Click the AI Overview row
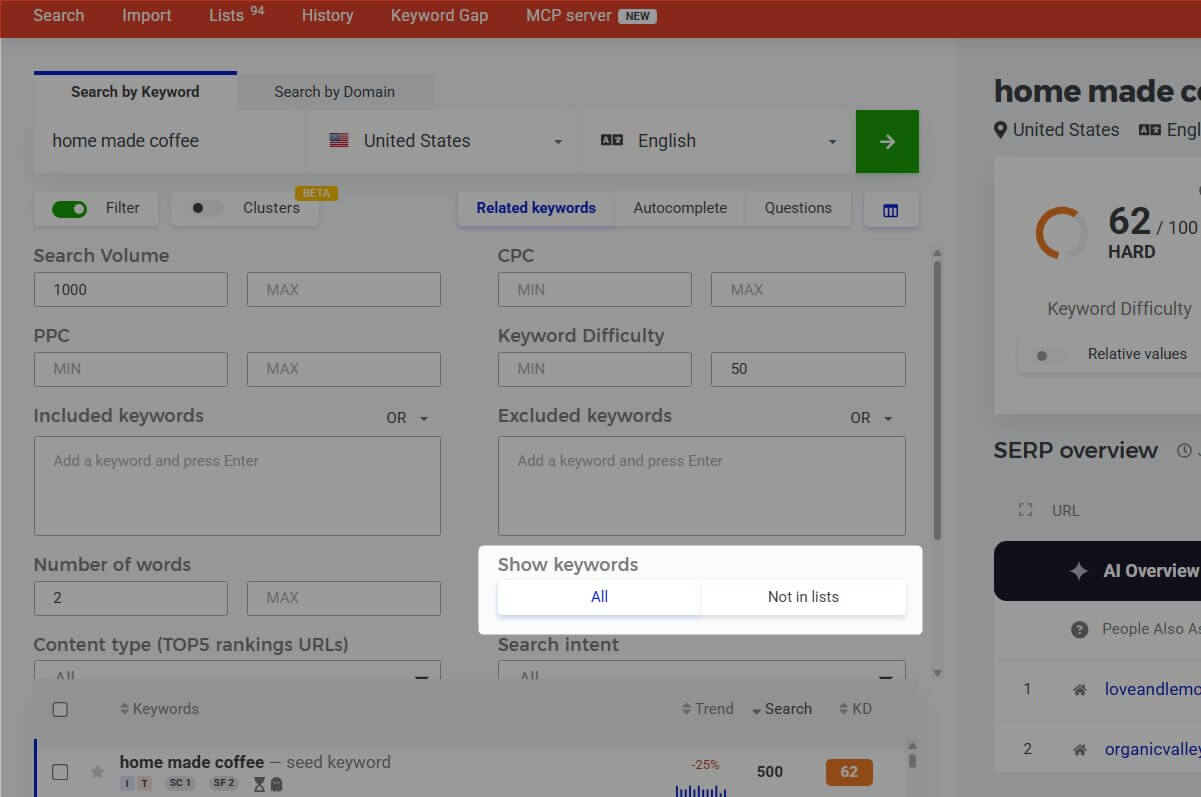Viewport: 1201px width, 797px height. pos(1097,571)
